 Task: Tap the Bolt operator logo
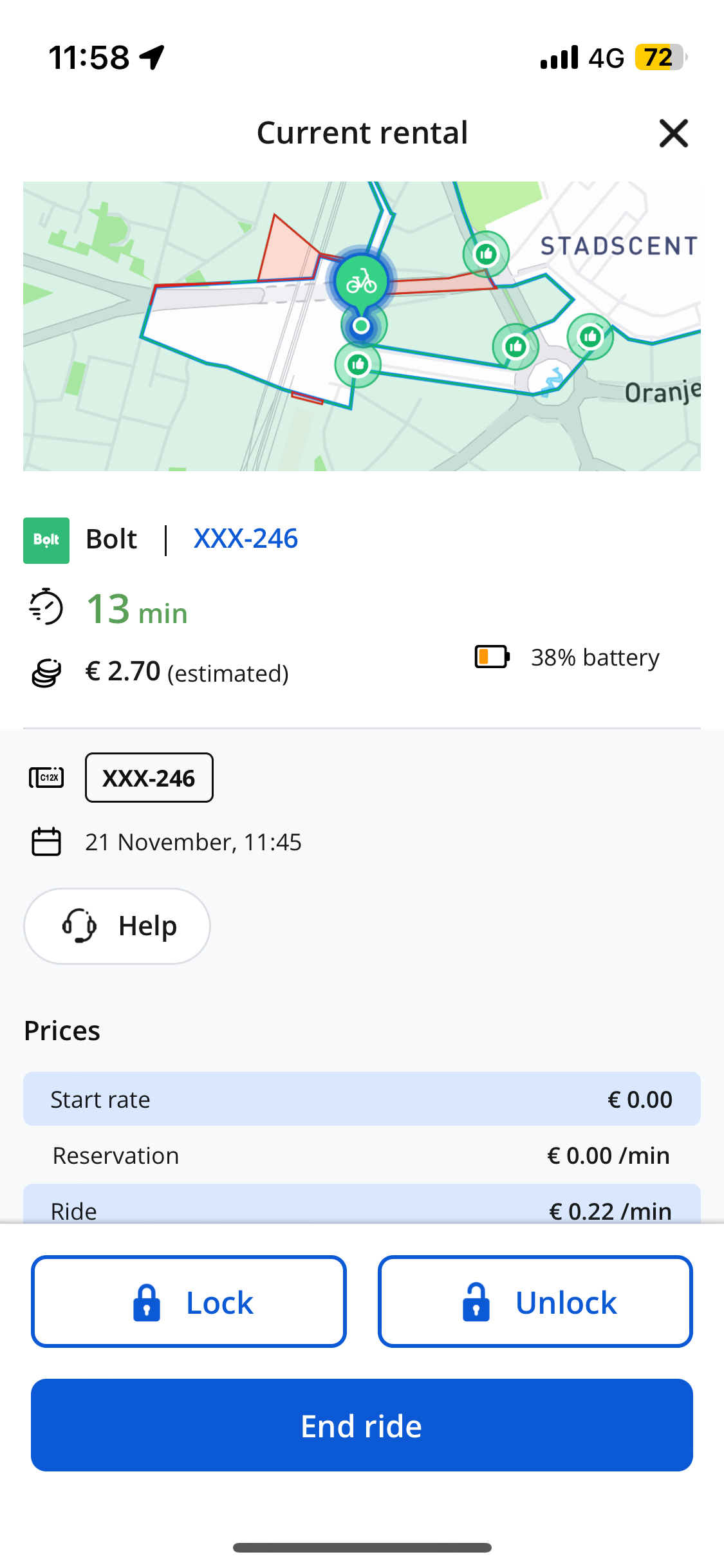46,540
